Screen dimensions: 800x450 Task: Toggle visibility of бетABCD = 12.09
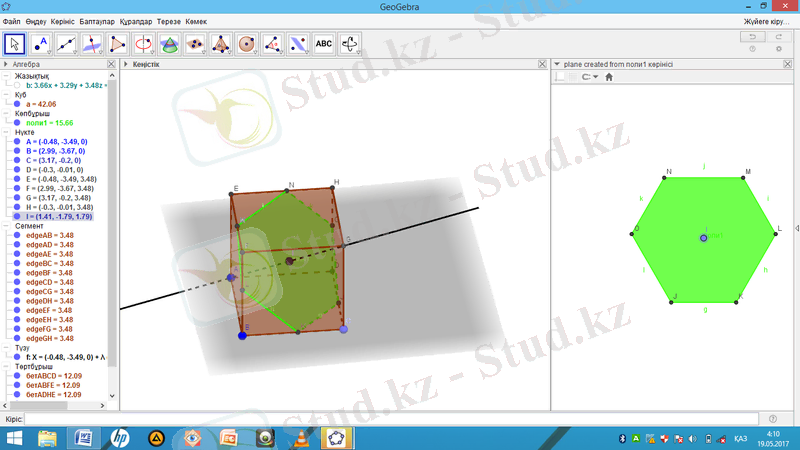coord(17,376)
